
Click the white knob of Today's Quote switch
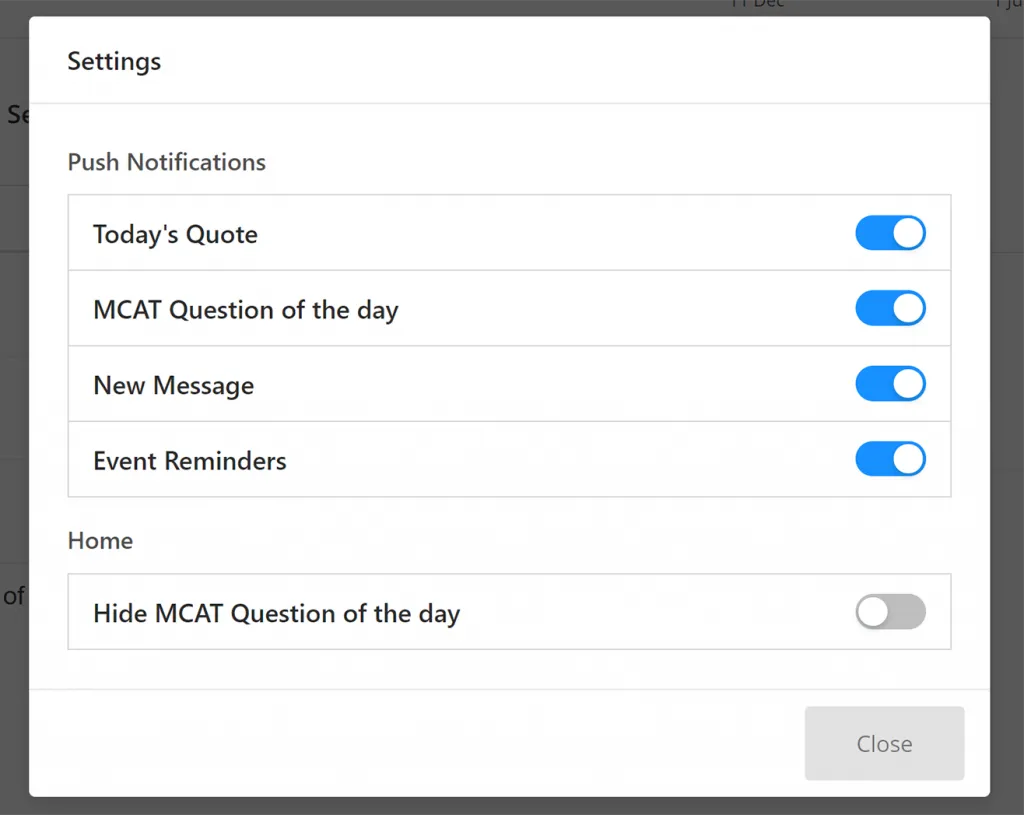point(908,233)
